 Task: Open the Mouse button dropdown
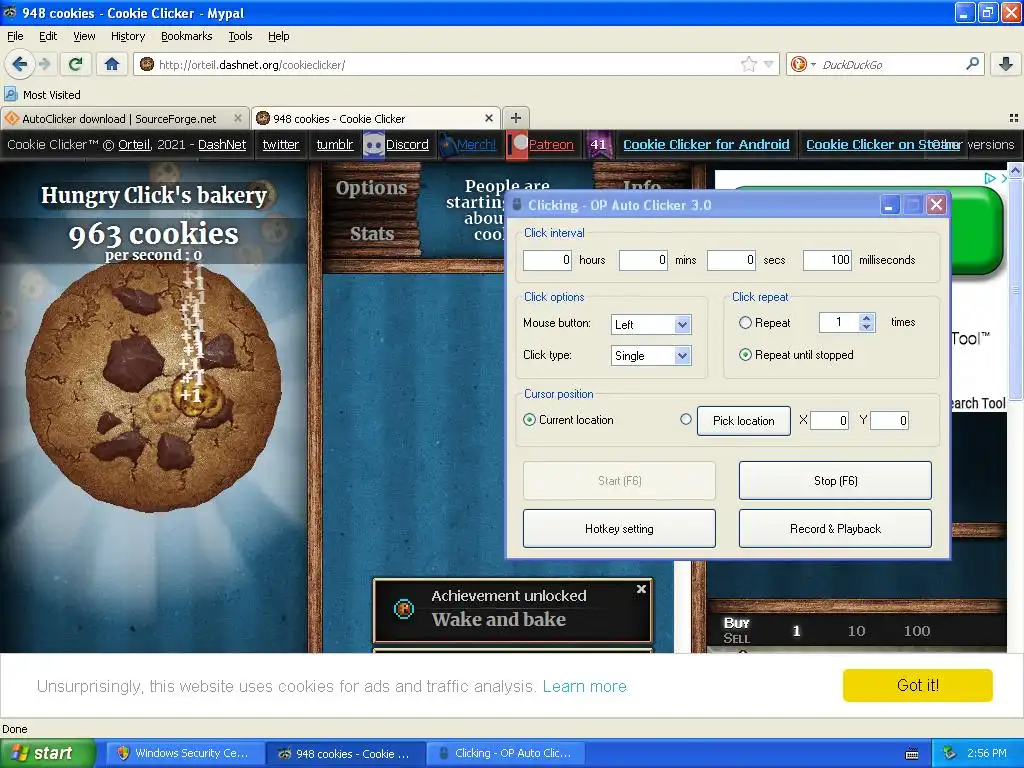(651, 325)
